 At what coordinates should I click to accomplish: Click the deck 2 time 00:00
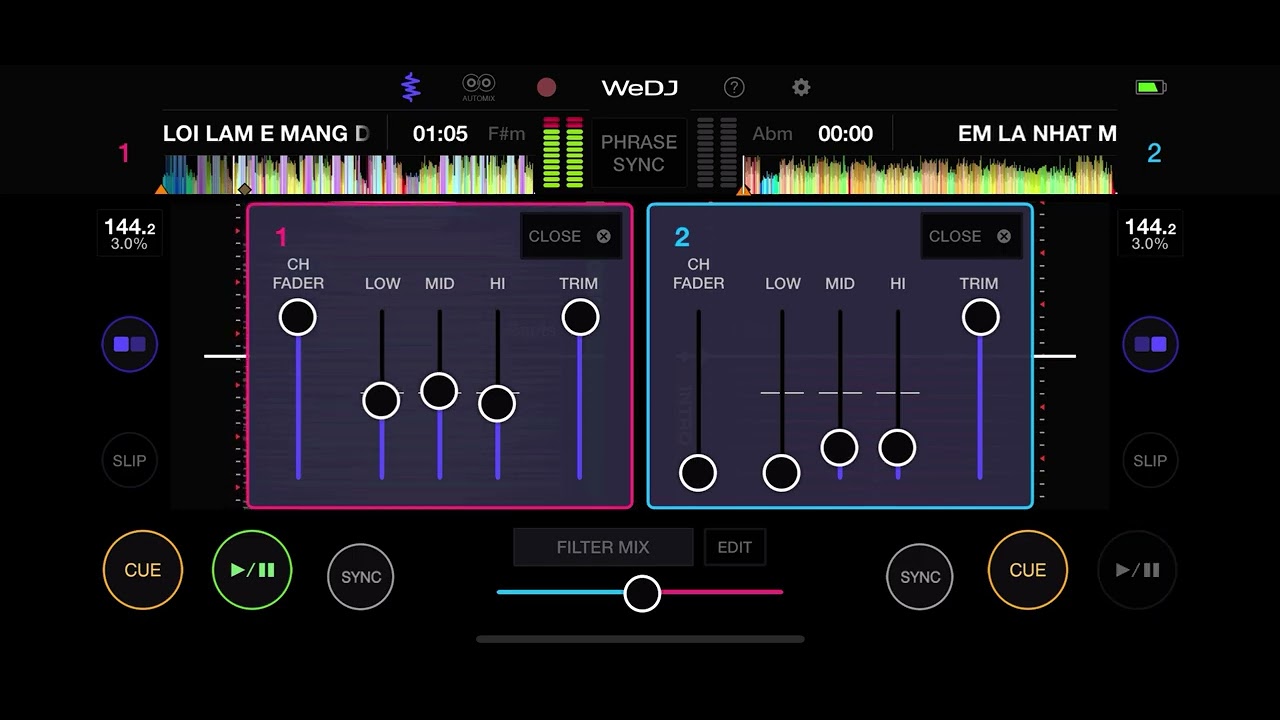coord(845,134)
